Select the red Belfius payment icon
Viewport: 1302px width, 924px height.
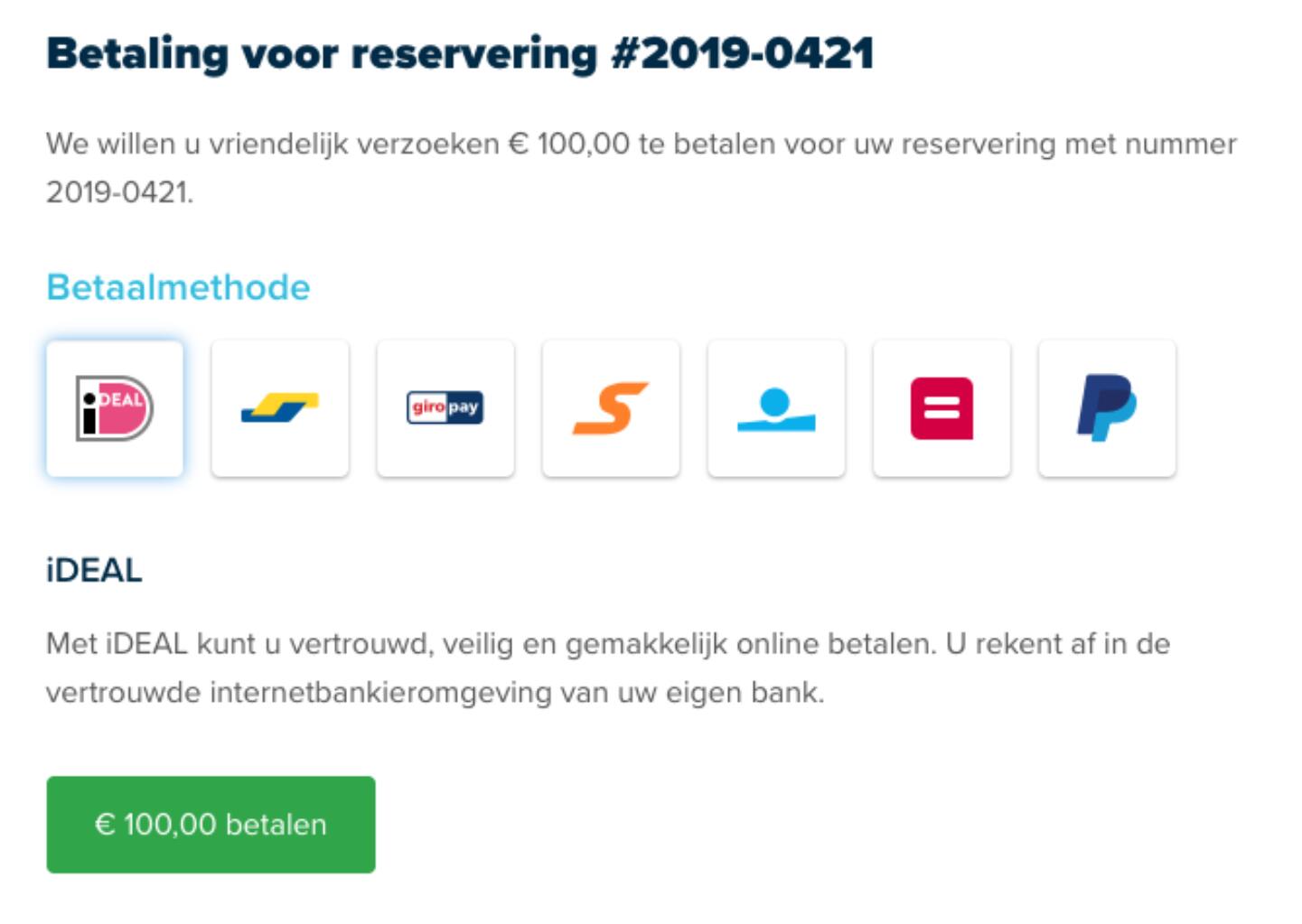coord(941,408)
